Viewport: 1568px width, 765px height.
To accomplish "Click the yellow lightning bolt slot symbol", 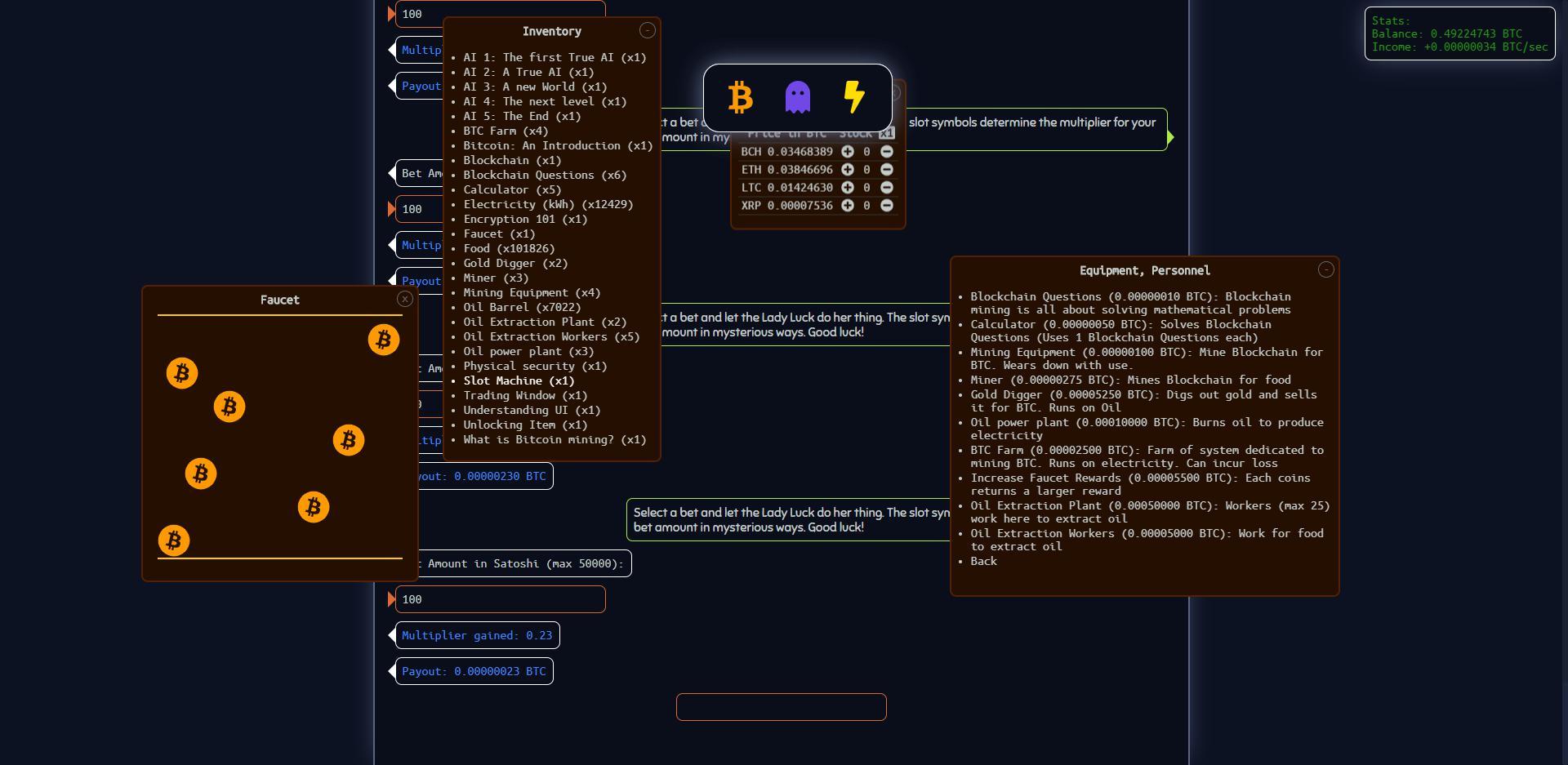I will pyautogui.click(x=854, y=97).
